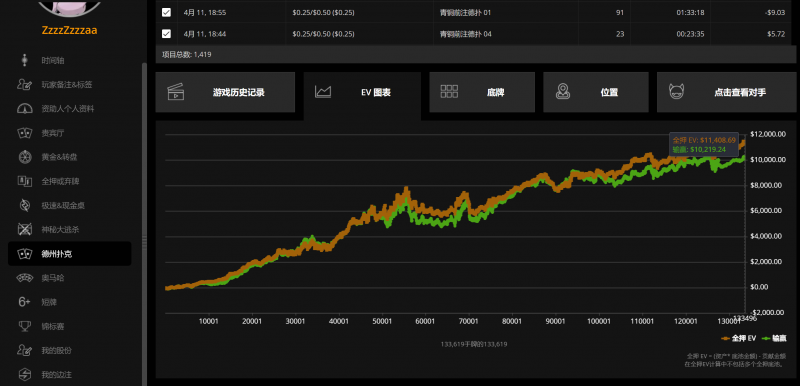Click the 德州扑克 cards icon
Screen dimensions: 800x386
pos(24,254)
